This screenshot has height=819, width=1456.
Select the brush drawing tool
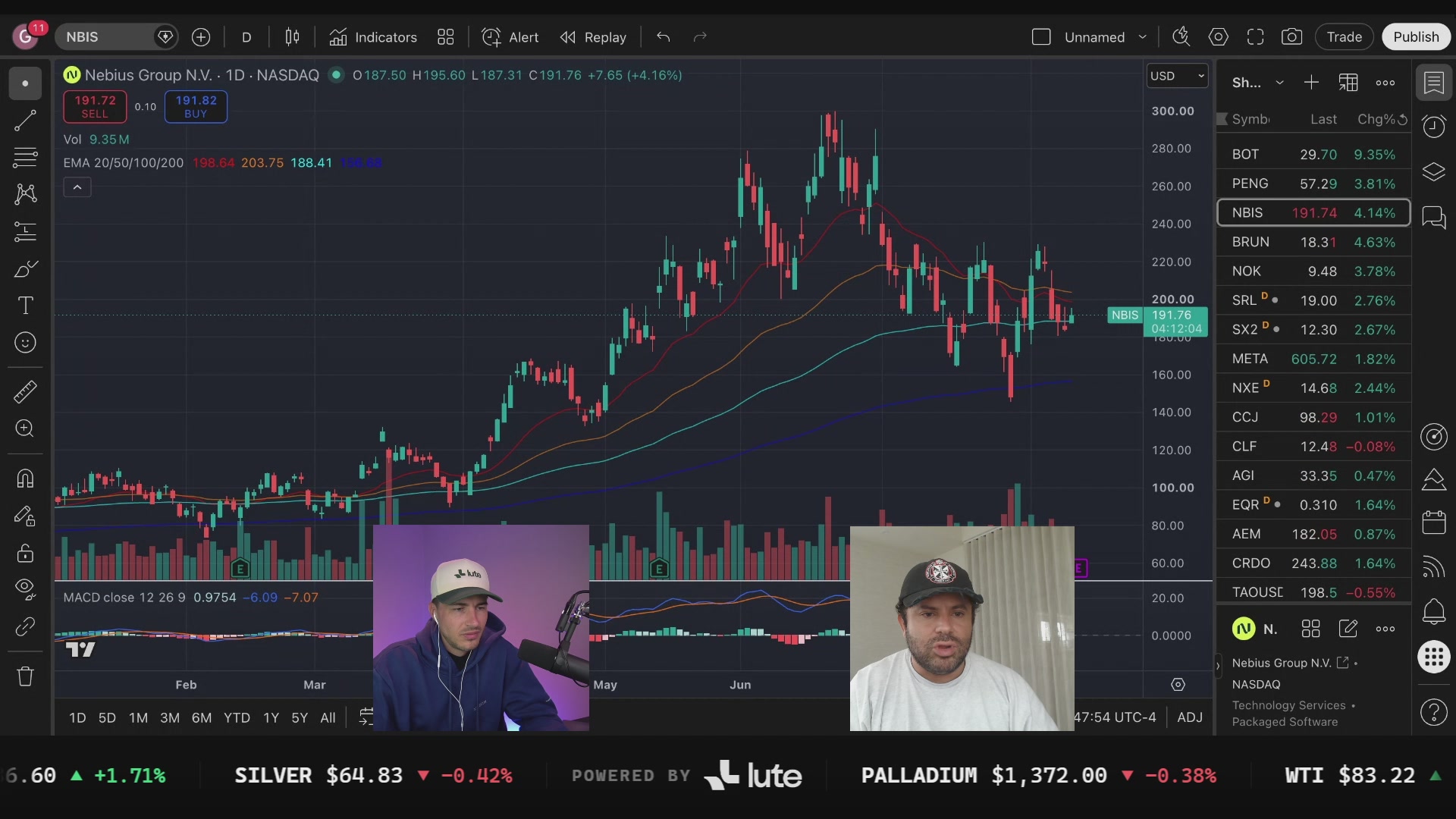pos(25,269)
